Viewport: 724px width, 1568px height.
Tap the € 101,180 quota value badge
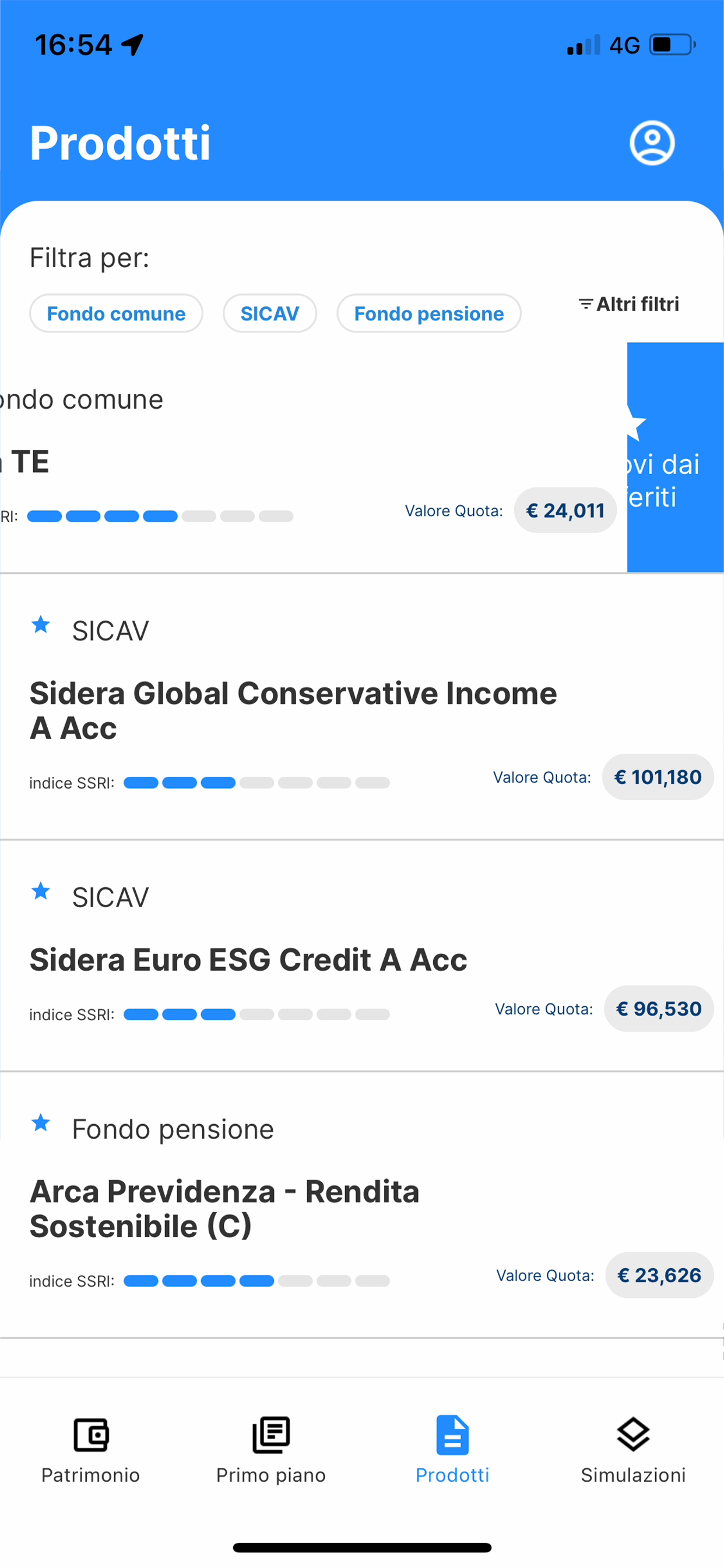coord(657,778)
